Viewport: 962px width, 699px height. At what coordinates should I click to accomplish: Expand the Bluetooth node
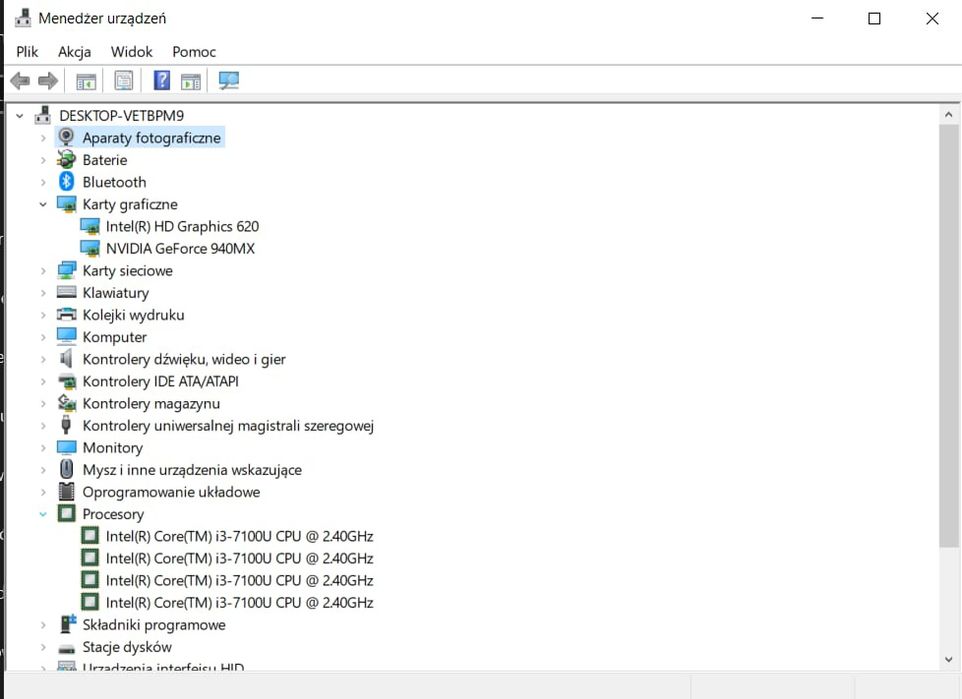coord(43,182)
